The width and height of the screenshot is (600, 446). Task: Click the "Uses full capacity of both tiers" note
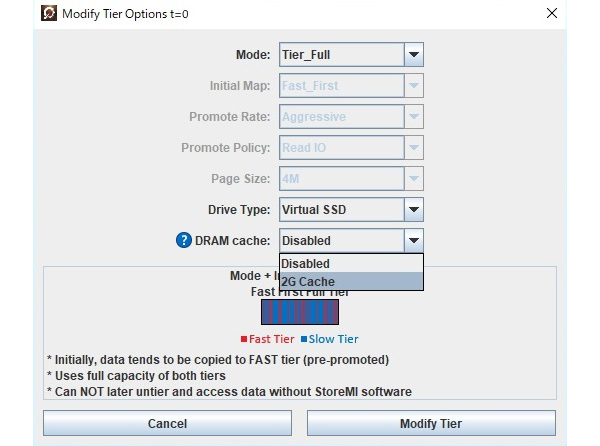coord(136,376)
